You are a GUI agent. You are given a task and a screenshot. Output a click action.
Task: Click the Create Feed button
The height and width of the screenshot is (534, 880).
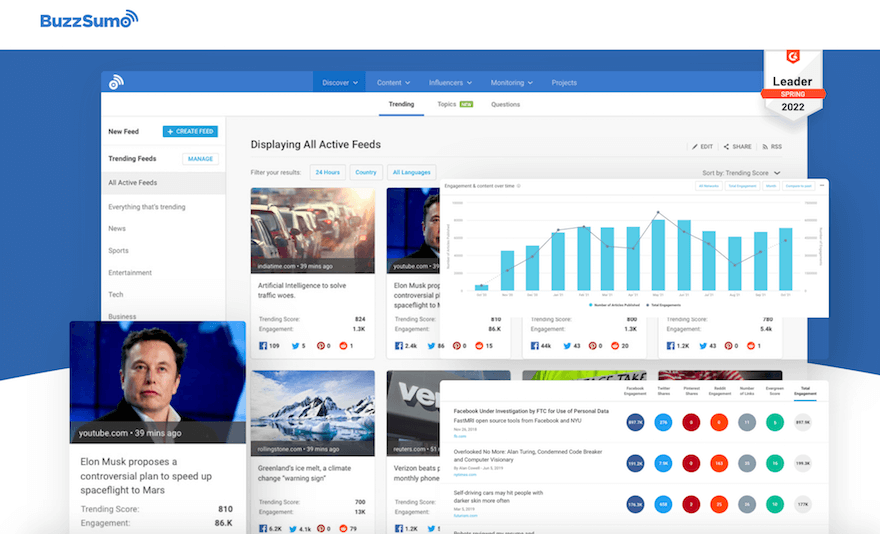click(x=190, y=131)
